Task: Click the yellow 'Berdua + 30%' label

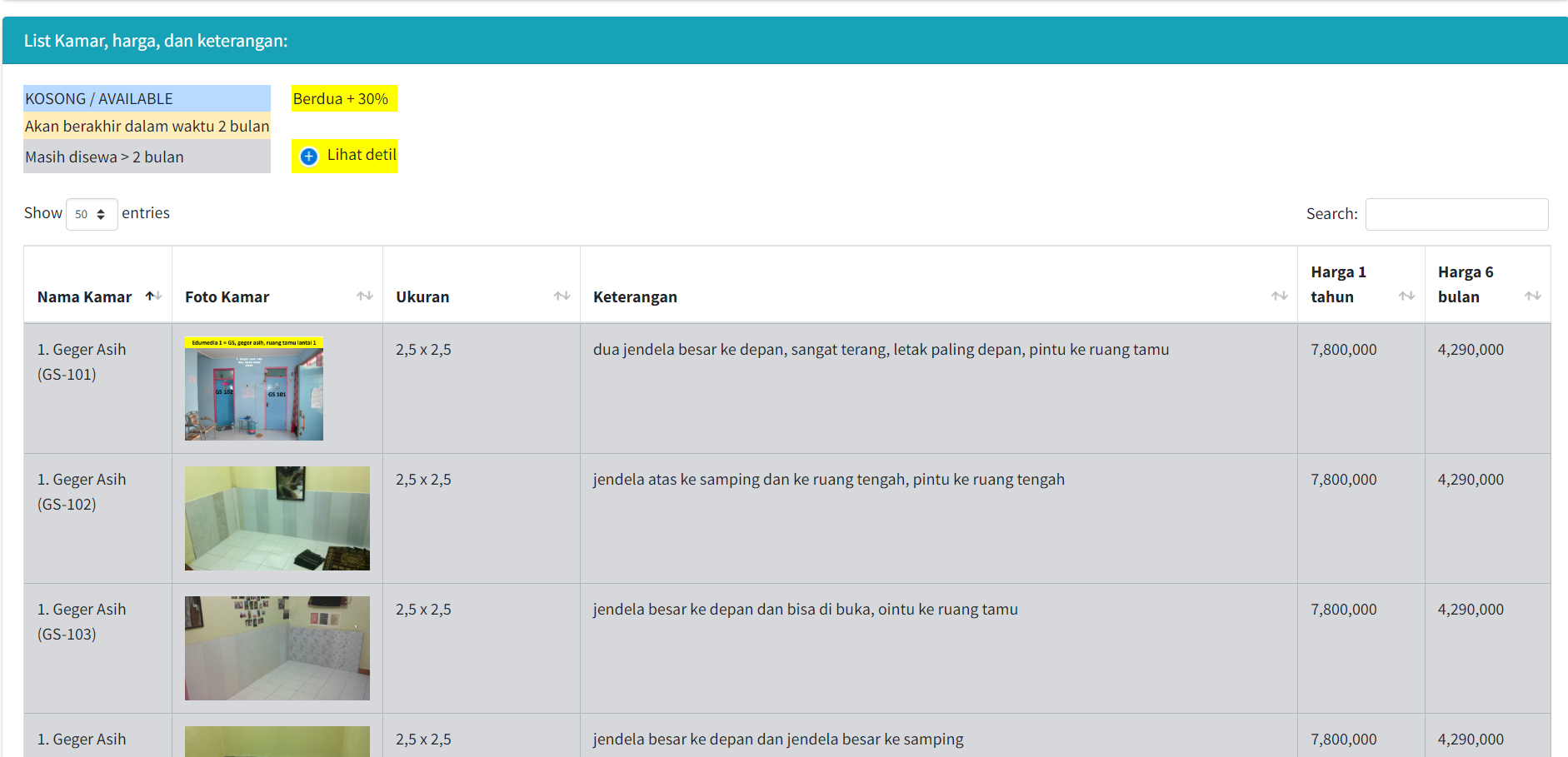Action: 343,98
